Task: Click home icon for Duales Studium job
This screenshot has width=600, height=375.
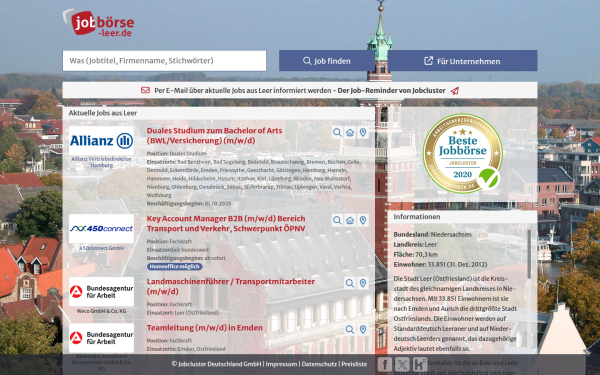Action: pos(350,132)
